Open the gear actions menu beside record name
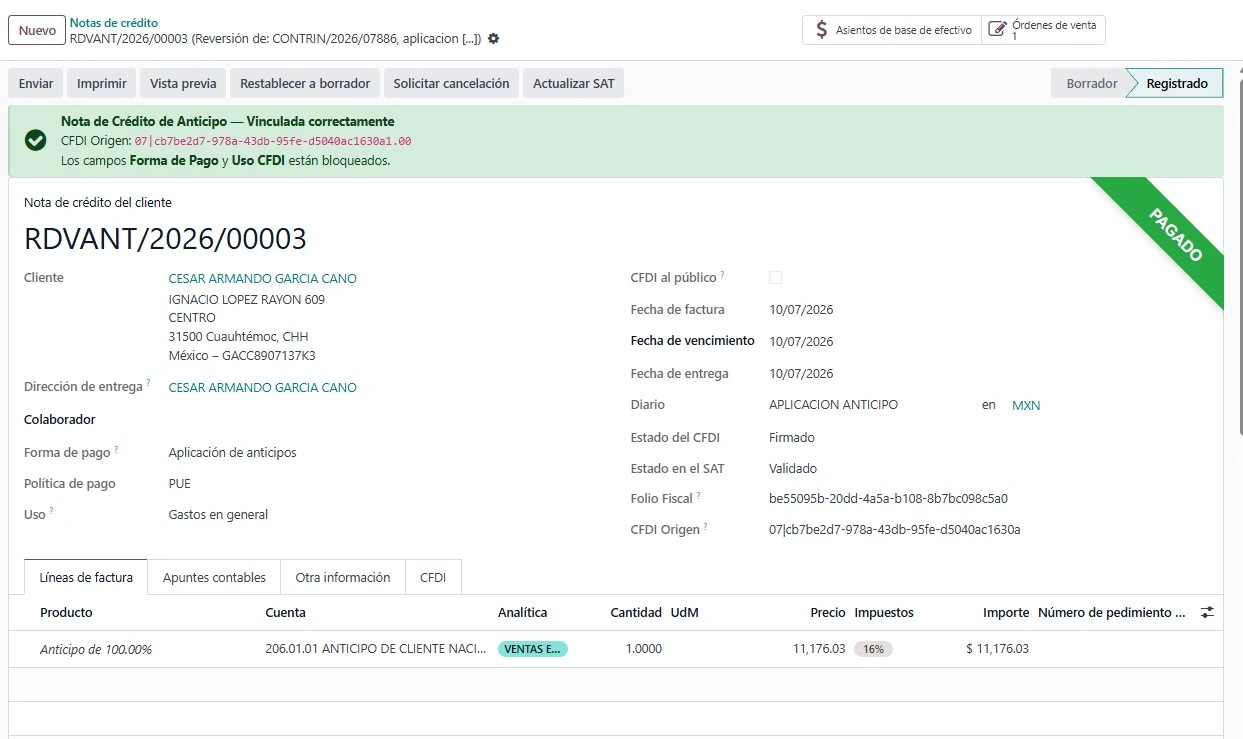 pos(493,39)
